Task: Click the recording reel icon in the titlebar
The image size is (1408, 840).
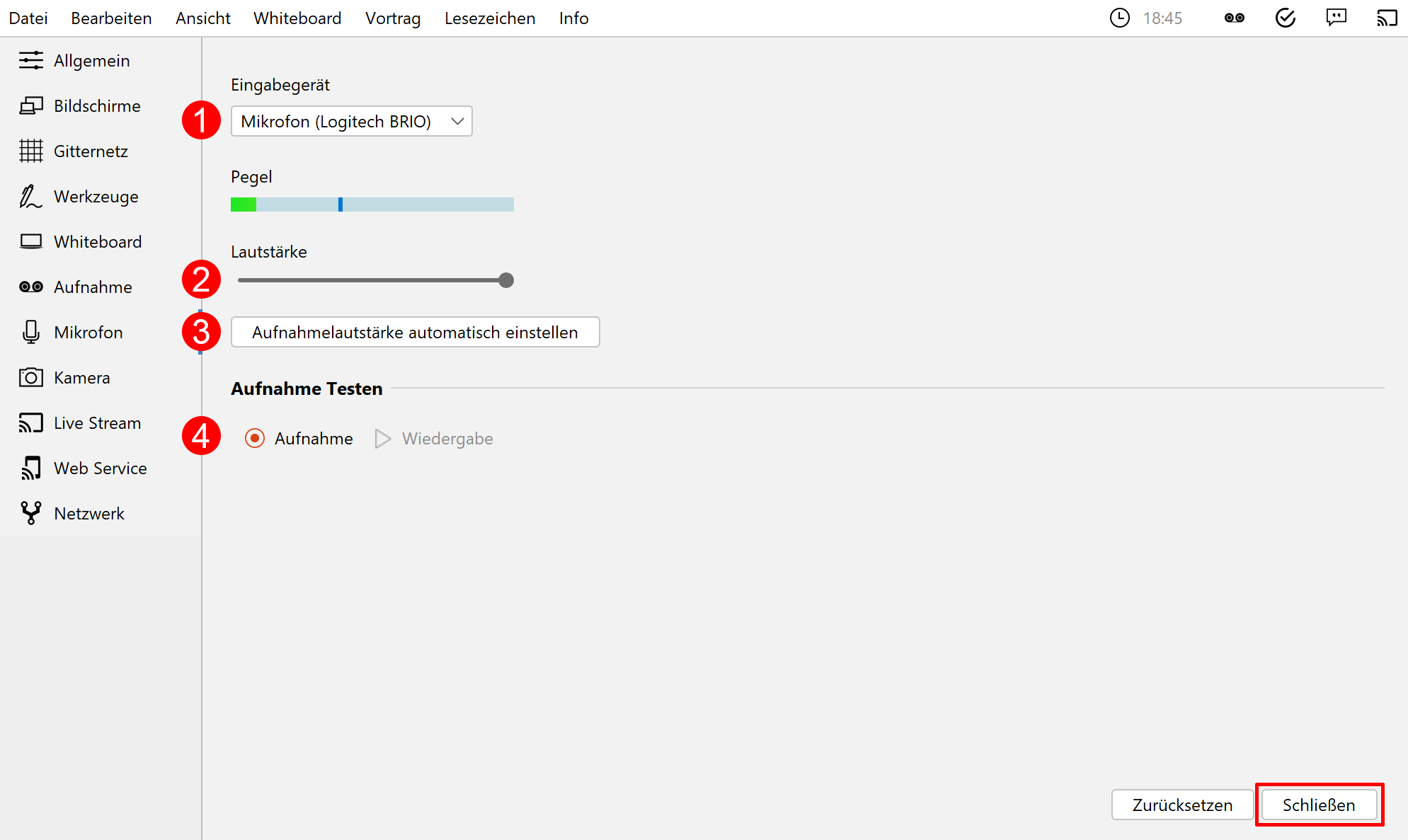Action: point(1234,18)
